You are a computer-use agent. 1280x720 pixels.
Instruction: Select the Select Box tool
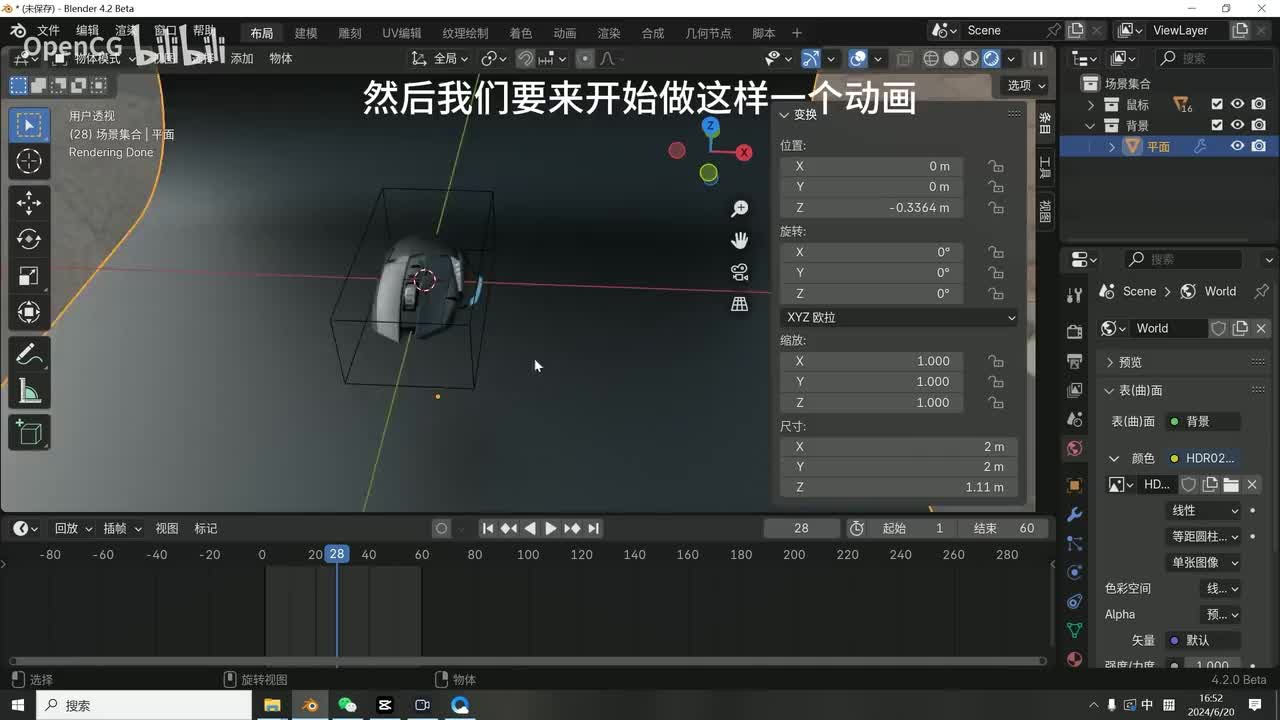pos(29,125)
